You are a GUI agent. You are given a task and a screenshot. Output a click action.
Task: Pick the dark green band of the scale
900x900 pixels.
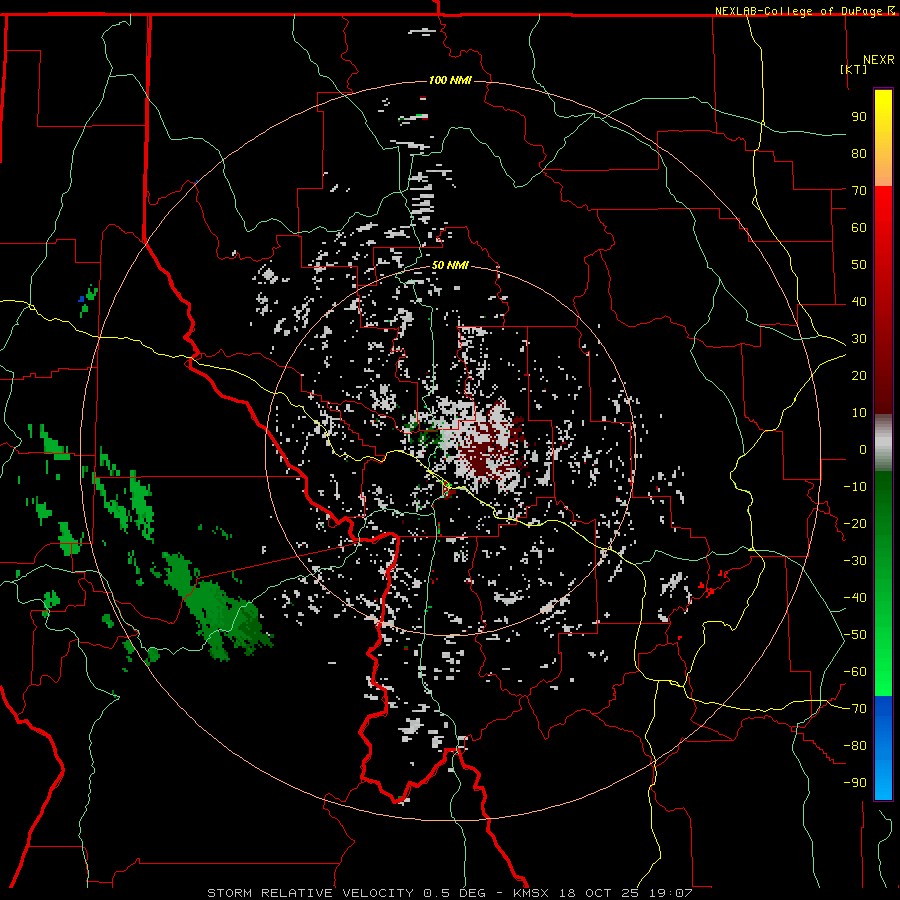883,499
